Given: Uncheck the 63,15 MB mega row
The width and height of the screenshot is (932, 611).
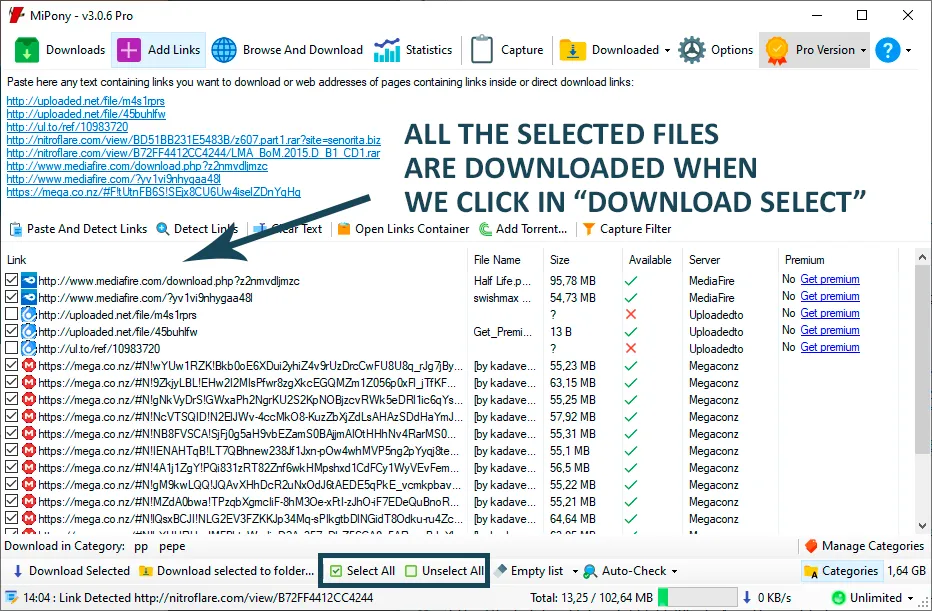Looking at the screenshot, I should point(11,382).
